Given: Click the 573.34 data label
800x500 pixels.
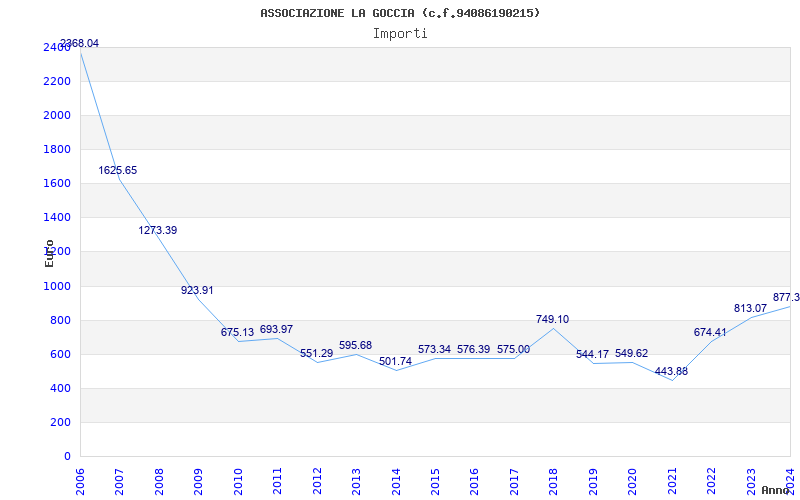Looking at the screenshot, I should coord(434,349).
